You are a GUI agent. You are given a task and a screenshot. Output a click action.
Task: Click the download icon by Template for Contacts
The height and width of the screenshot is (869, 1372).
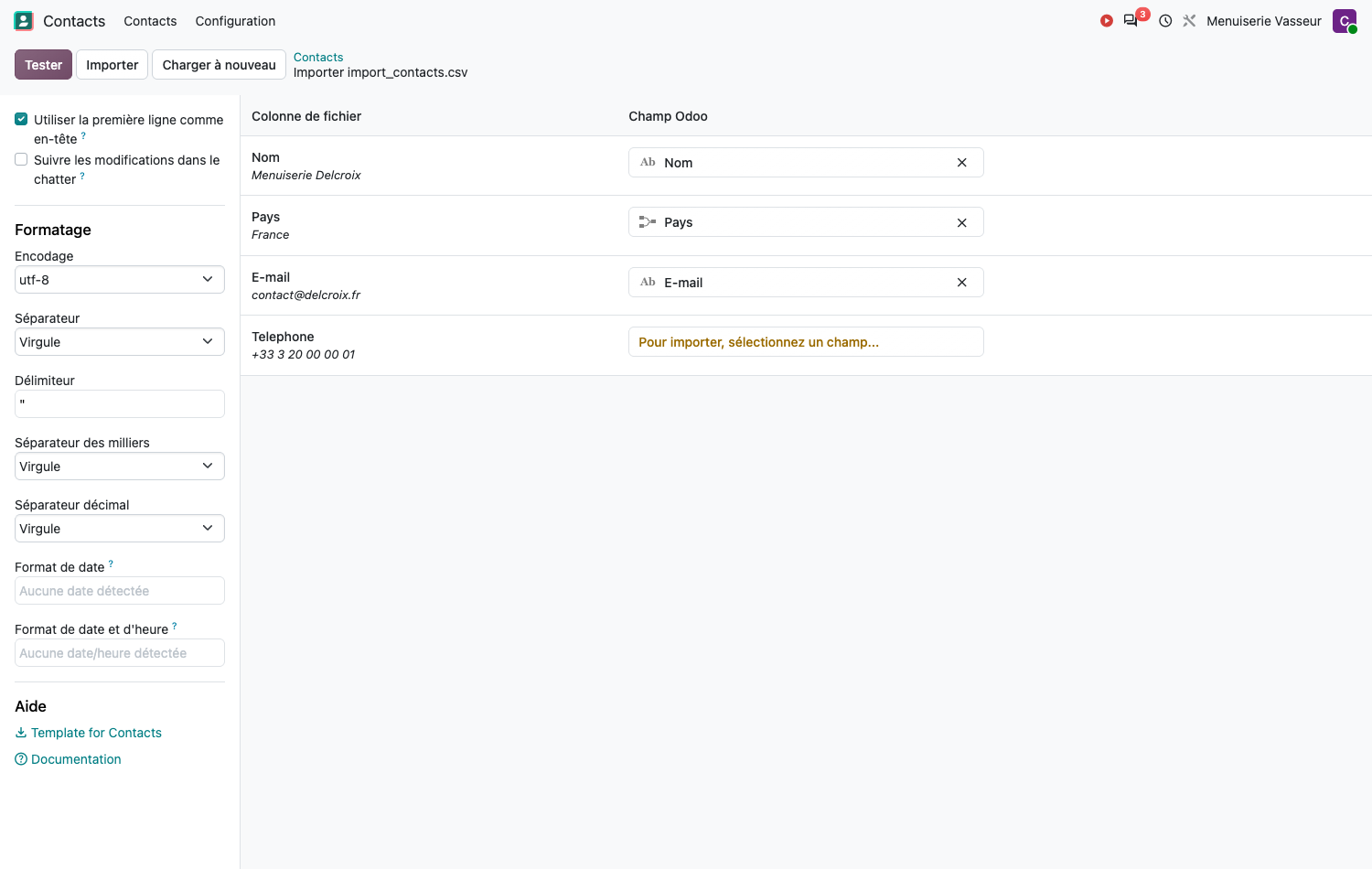pos(21,733)
